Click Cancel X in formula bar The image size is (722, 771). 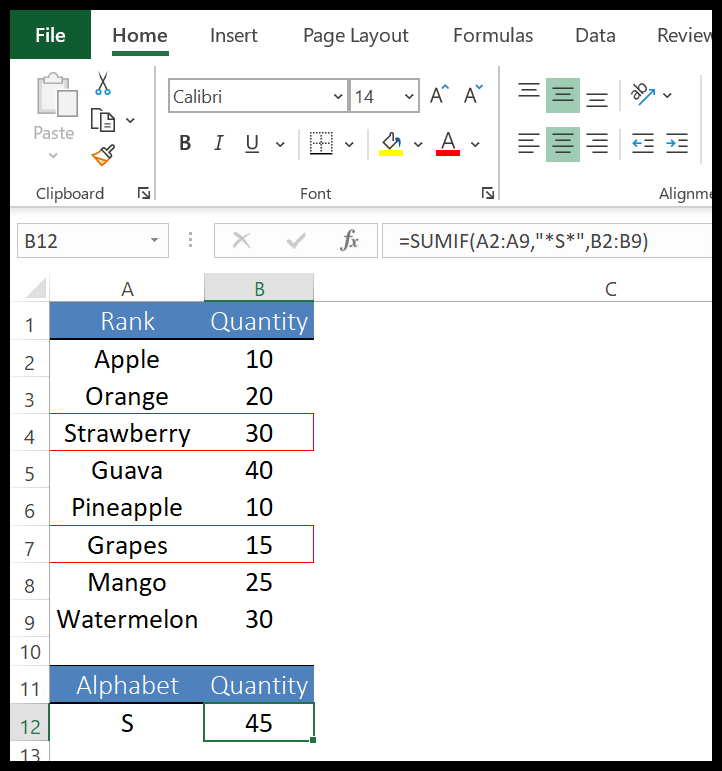[x=241, y=240]
